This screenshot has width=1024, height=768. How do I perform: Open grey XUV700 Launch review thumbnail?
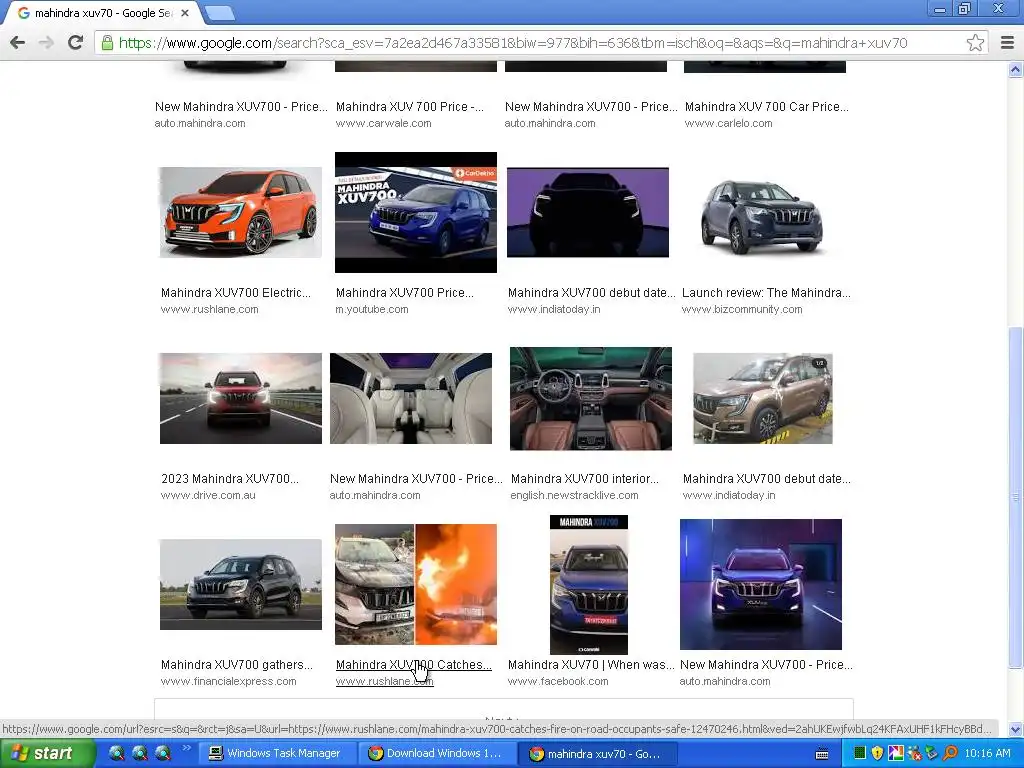pyautogui.click(x=761, y=216)
